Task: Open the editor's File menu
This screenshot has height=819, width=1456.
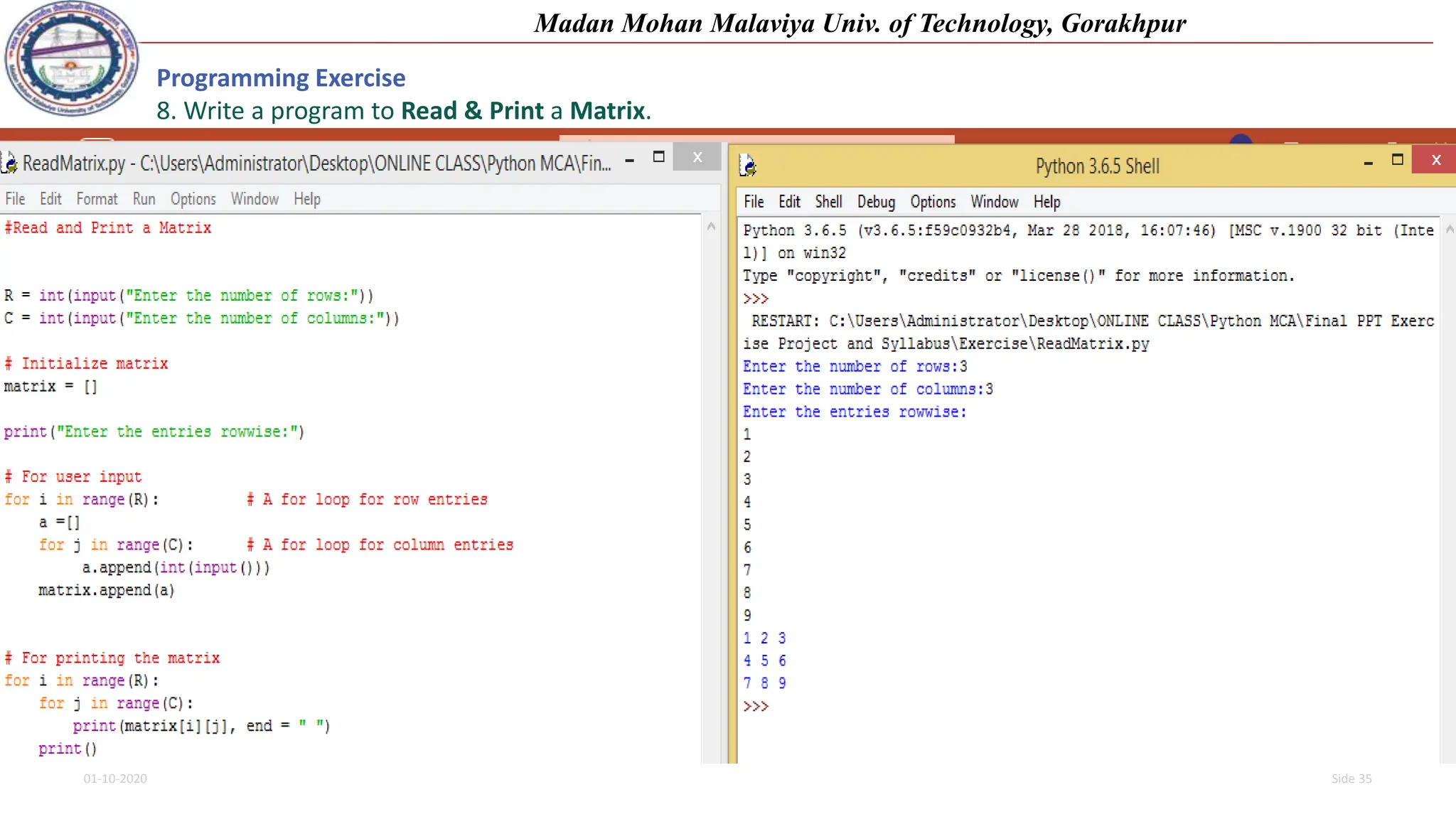Action: tap(15, 199)
